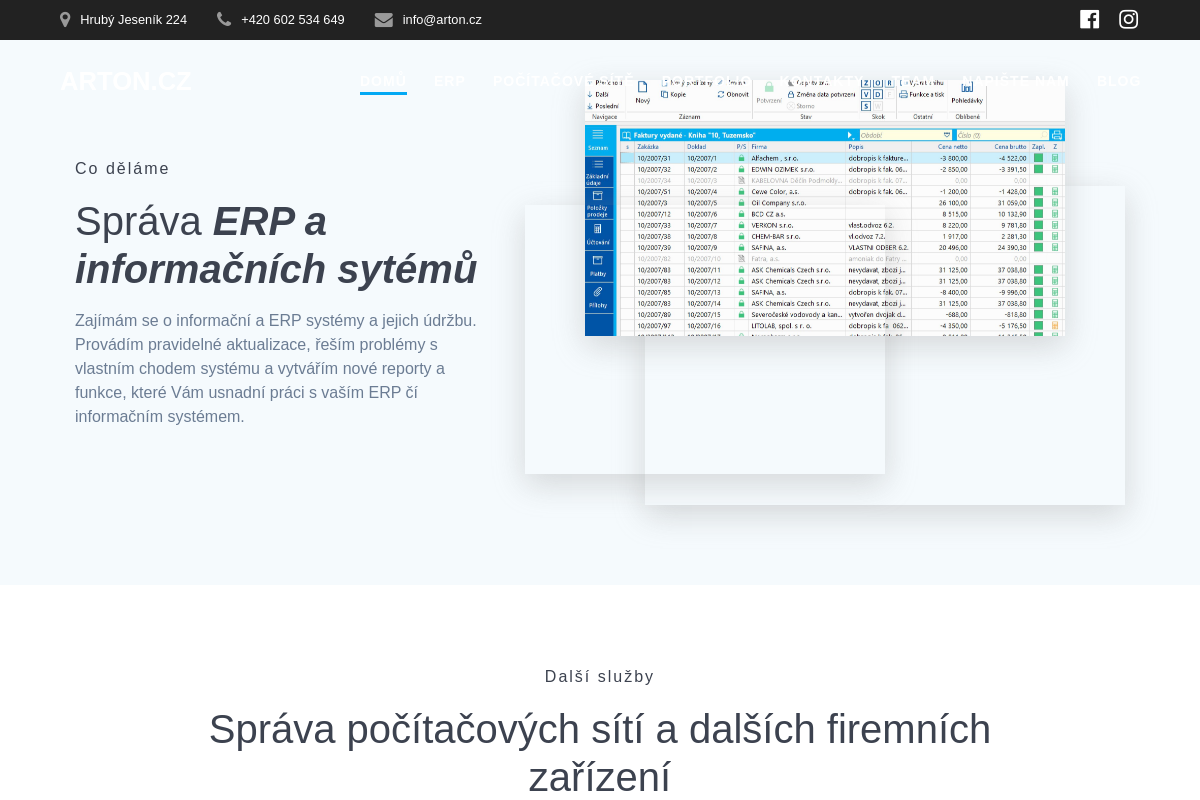Click the lock icon in VERKON row

(x=741, y=225)
